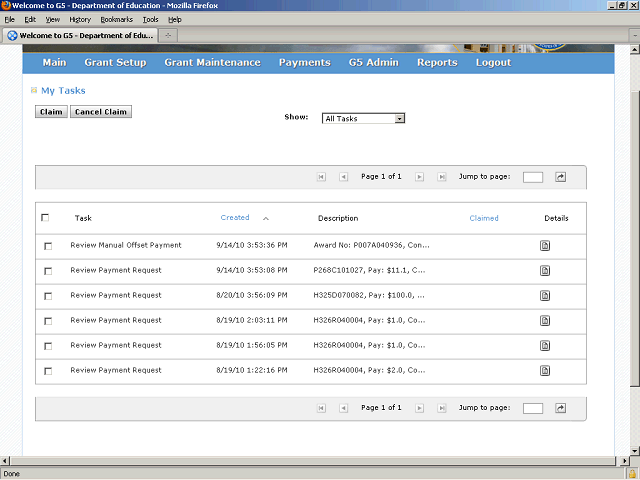Click the top Jump to page go arrow
Screen dimensions: 640x480
pos(560,177)
